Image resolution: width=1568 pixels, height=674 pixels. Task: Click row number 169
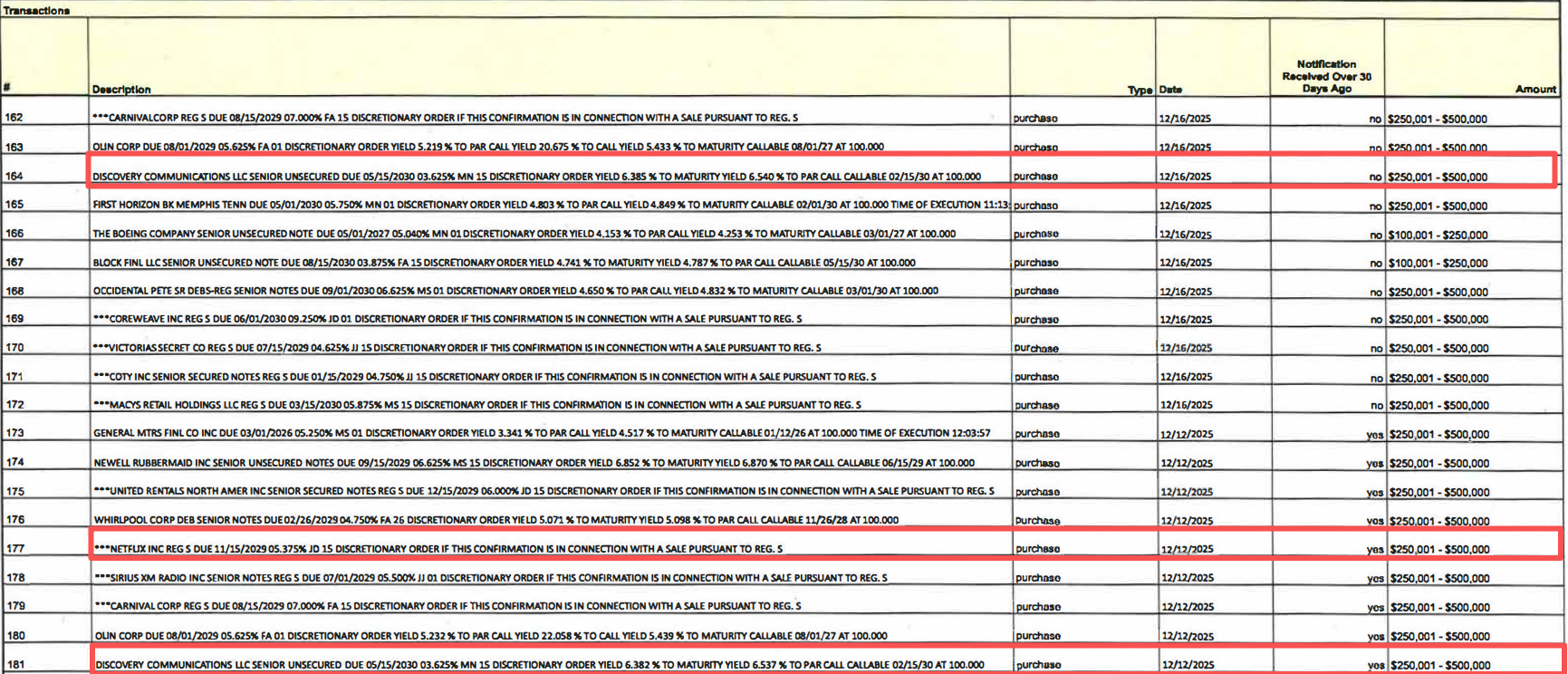[14, 318]
